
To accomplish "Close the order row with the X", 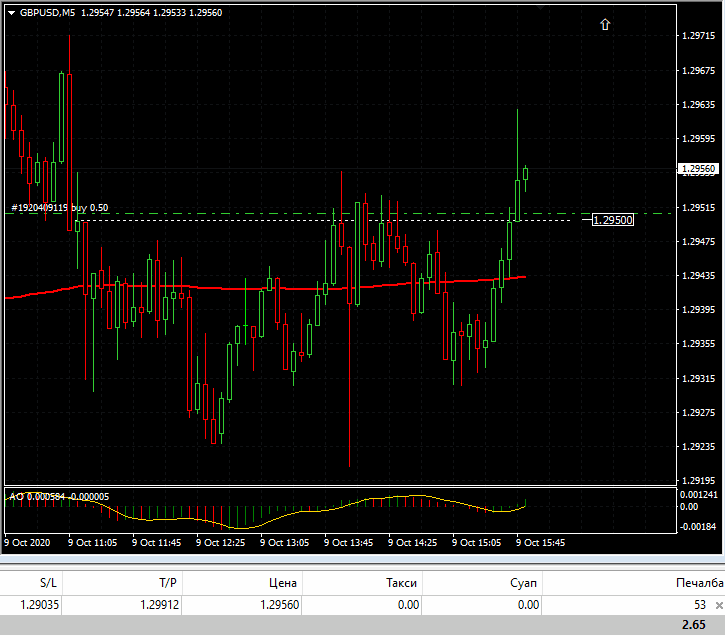I will pyautogui.click(x=719, y=605).
